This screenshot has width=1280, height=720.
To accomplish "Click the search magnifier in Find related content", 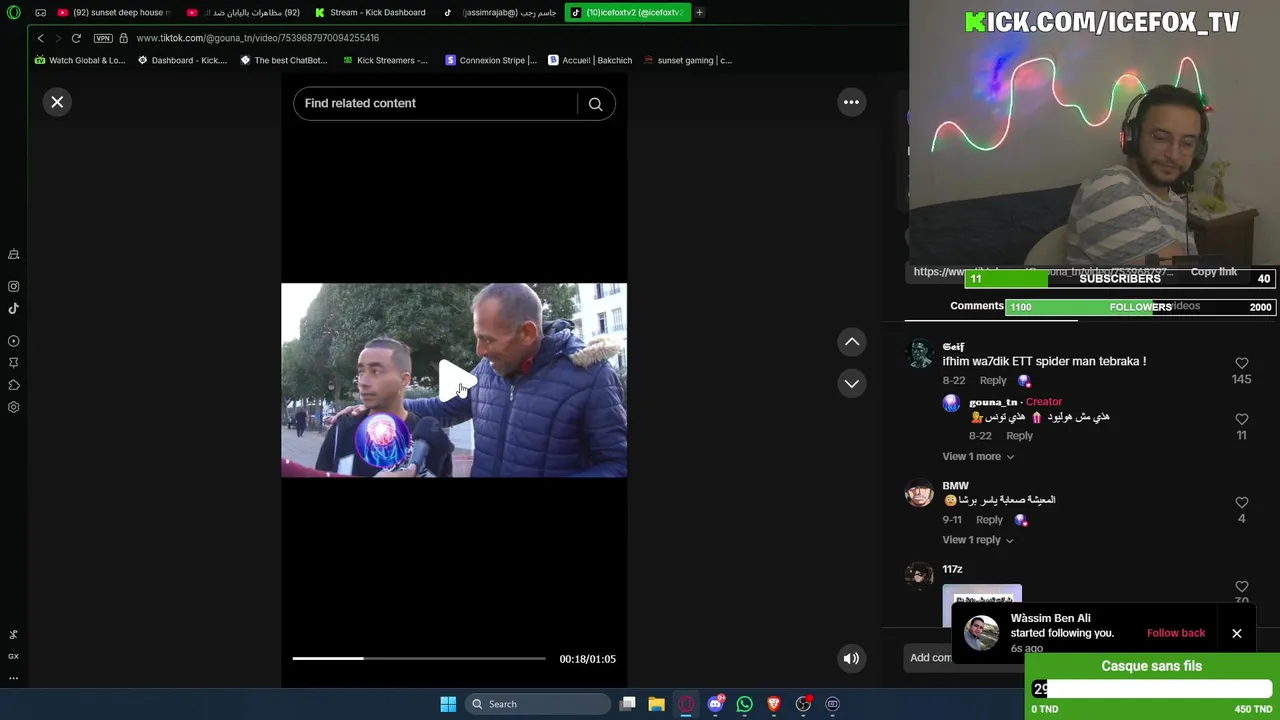I will 595,104.
